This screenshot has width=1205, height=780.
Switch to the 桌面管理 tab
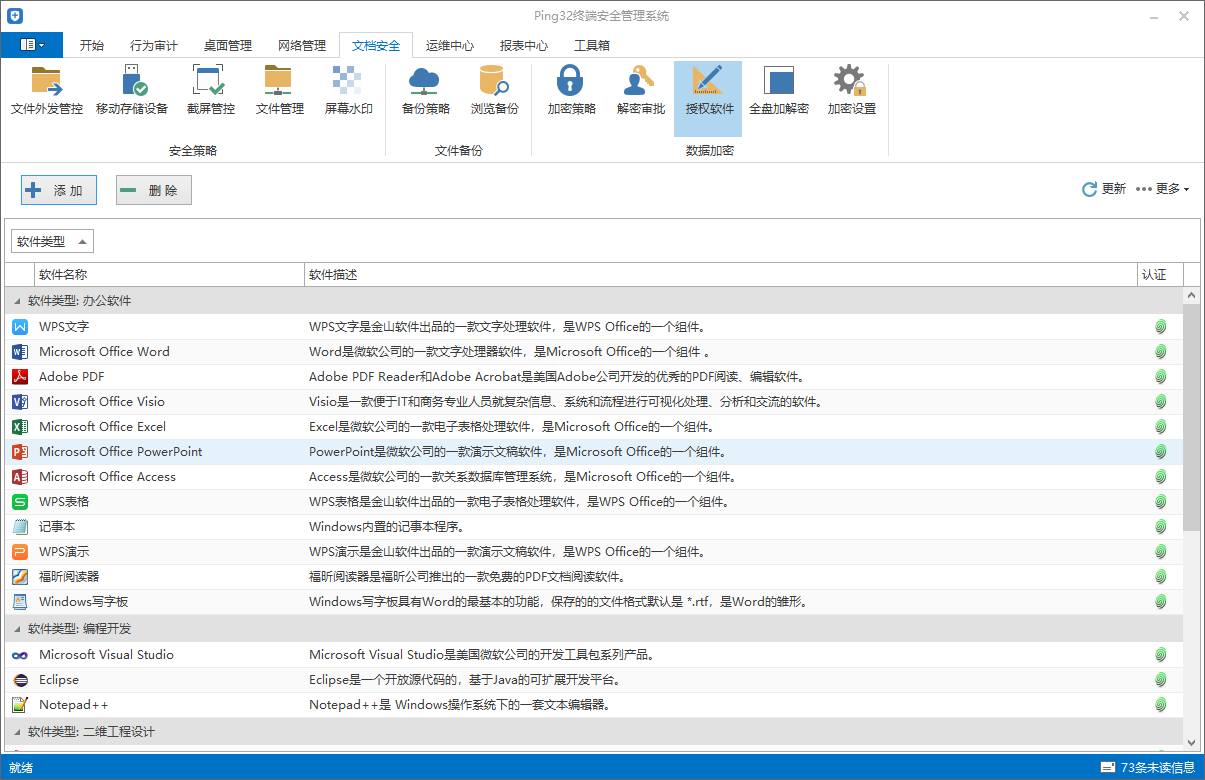(228, 45)
